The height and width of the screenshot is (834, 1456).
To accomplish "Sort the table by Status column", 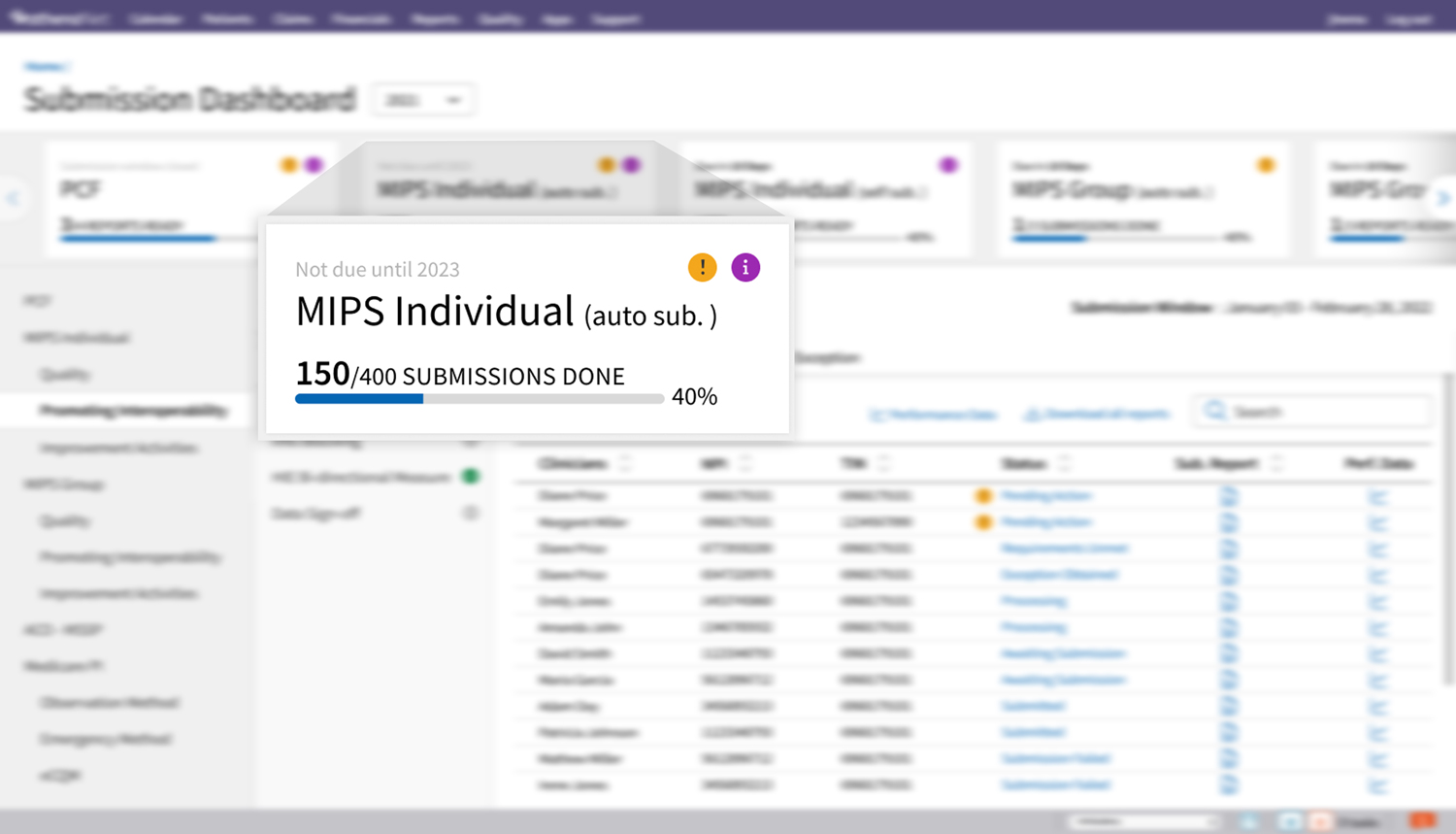I will (1064, 463).
